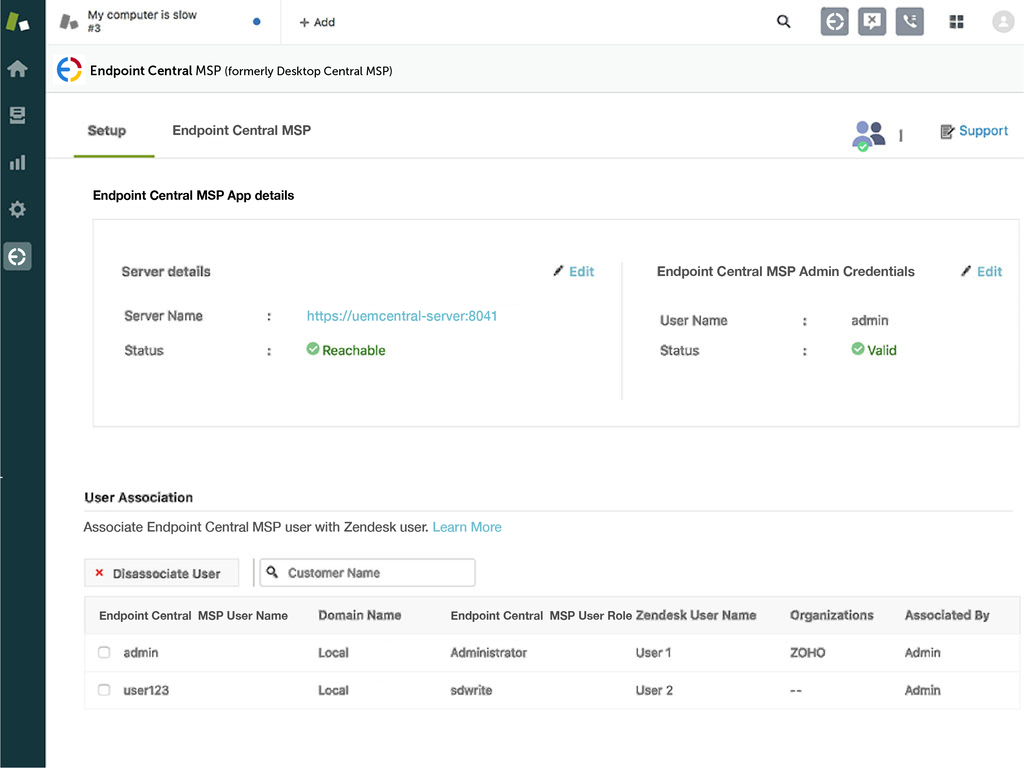The height and width of the screenshot is (768, 1024).
Task: Open the apps grid icon at top right
Action: point(956,21)
